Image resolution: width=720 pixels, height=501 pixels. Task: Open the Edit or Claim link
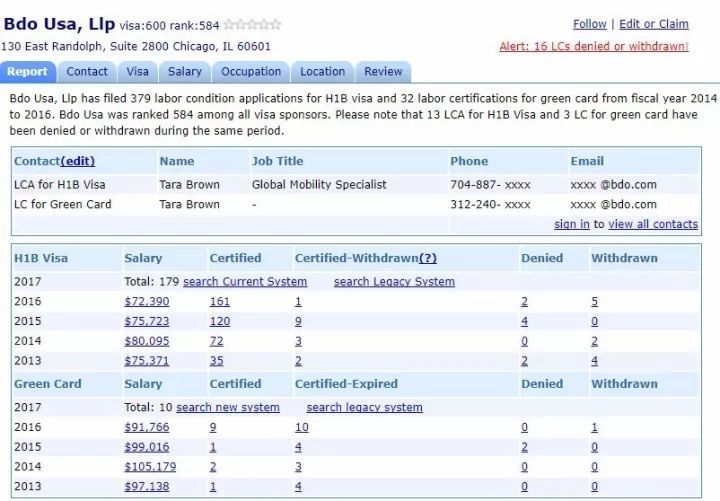tap(654, 24)
